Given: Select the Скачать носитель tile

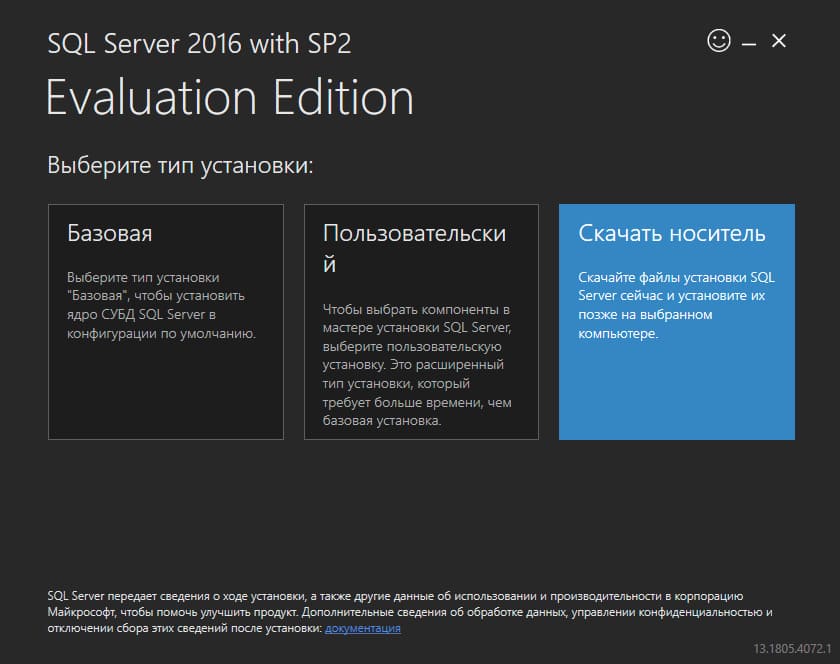Looking at the screenshot, I should click(x=677, y=322).
